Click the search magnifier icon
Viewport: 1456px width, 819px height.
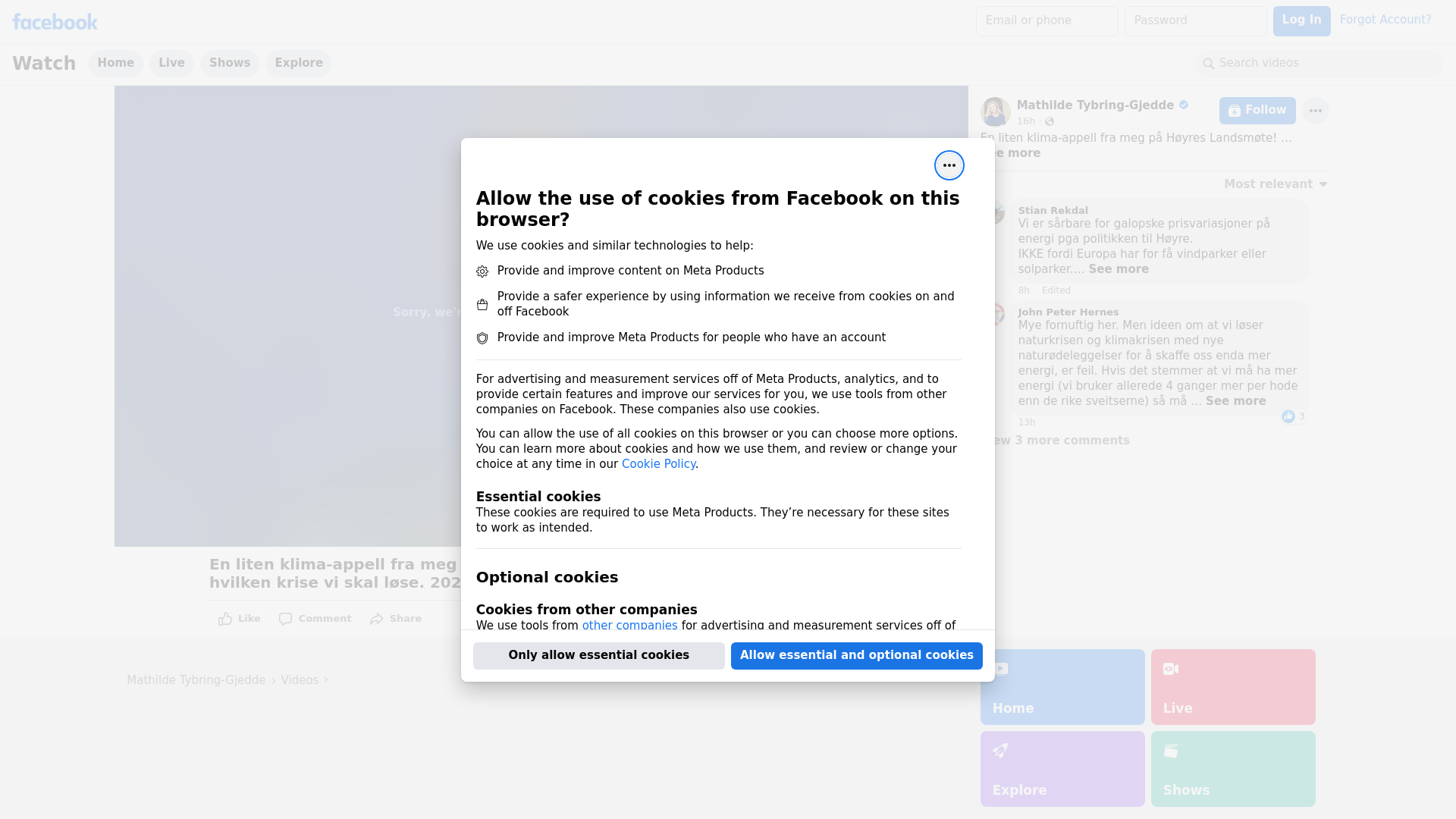coord(1209,64)
